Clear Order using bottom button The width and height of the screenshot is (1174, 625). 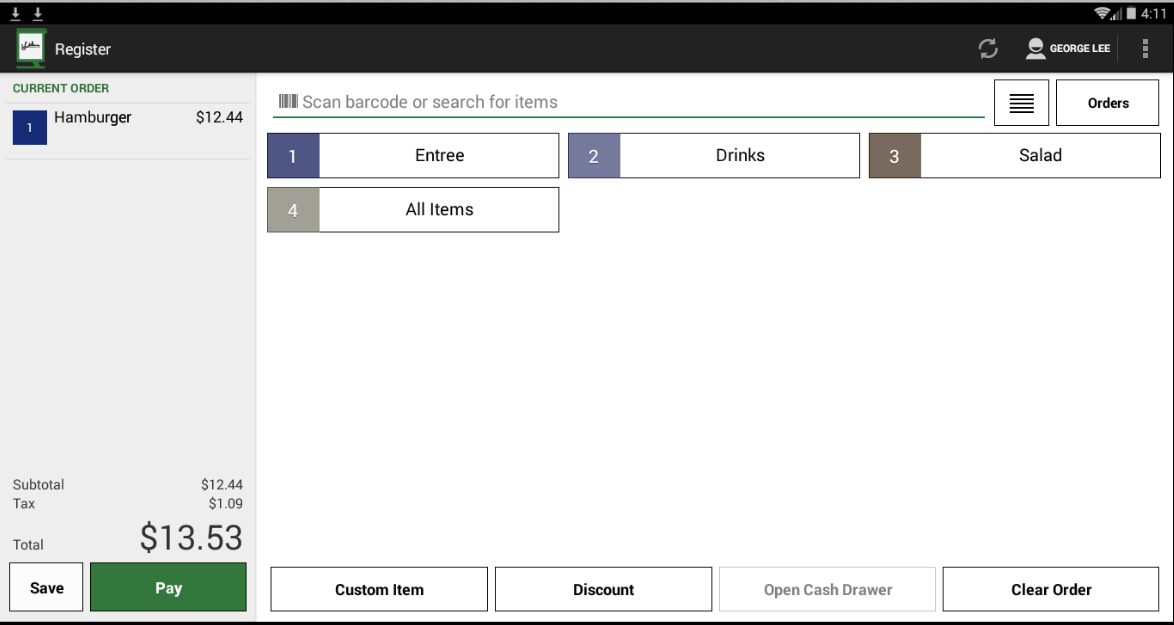coord(1051,590)
